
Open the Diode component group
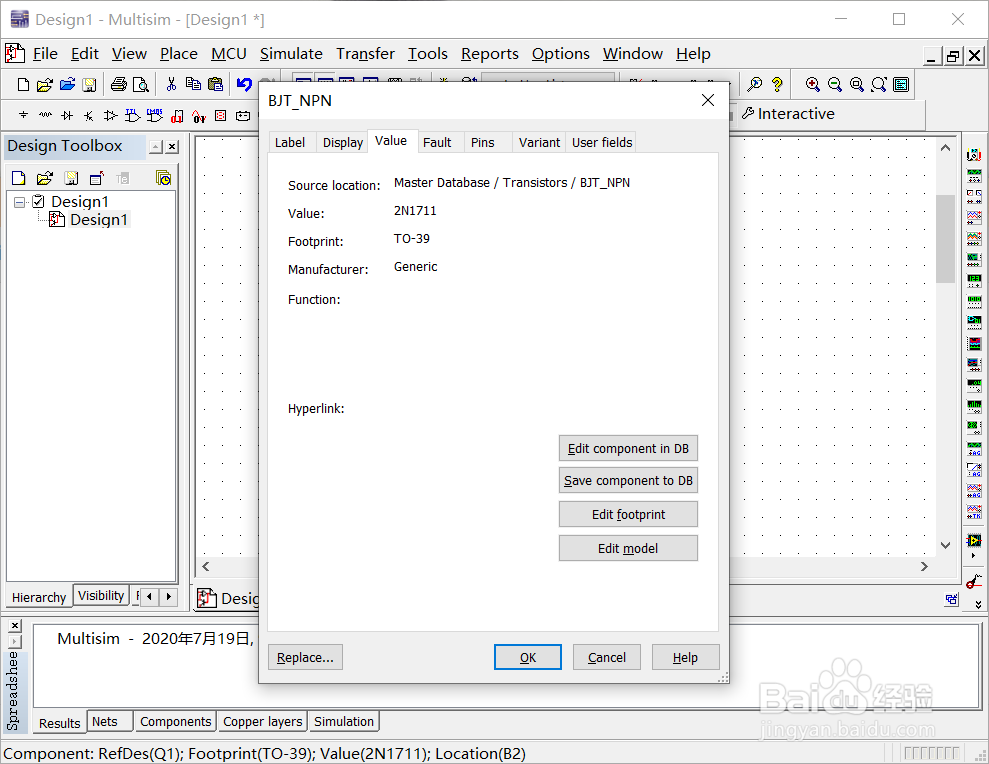[67, 115]
